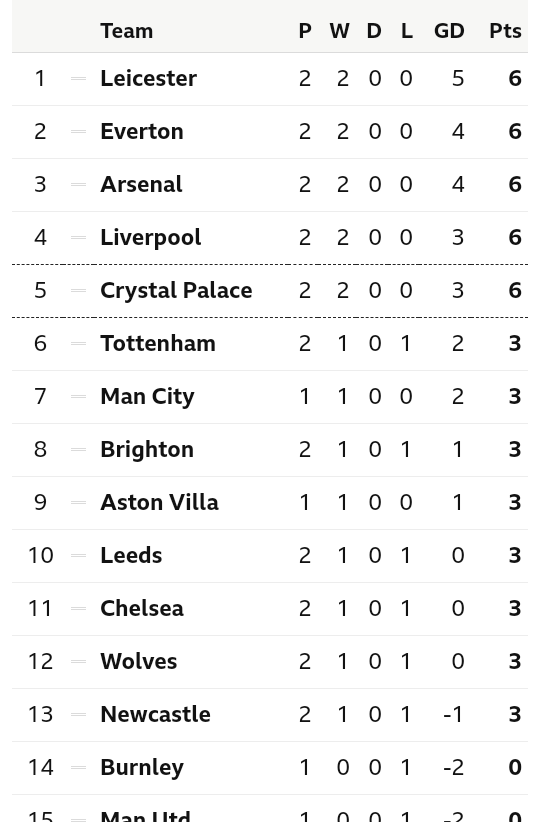This screenshot has height=822, width=534.
Task: Open the Wolves team link
Action: coord(138,661)
